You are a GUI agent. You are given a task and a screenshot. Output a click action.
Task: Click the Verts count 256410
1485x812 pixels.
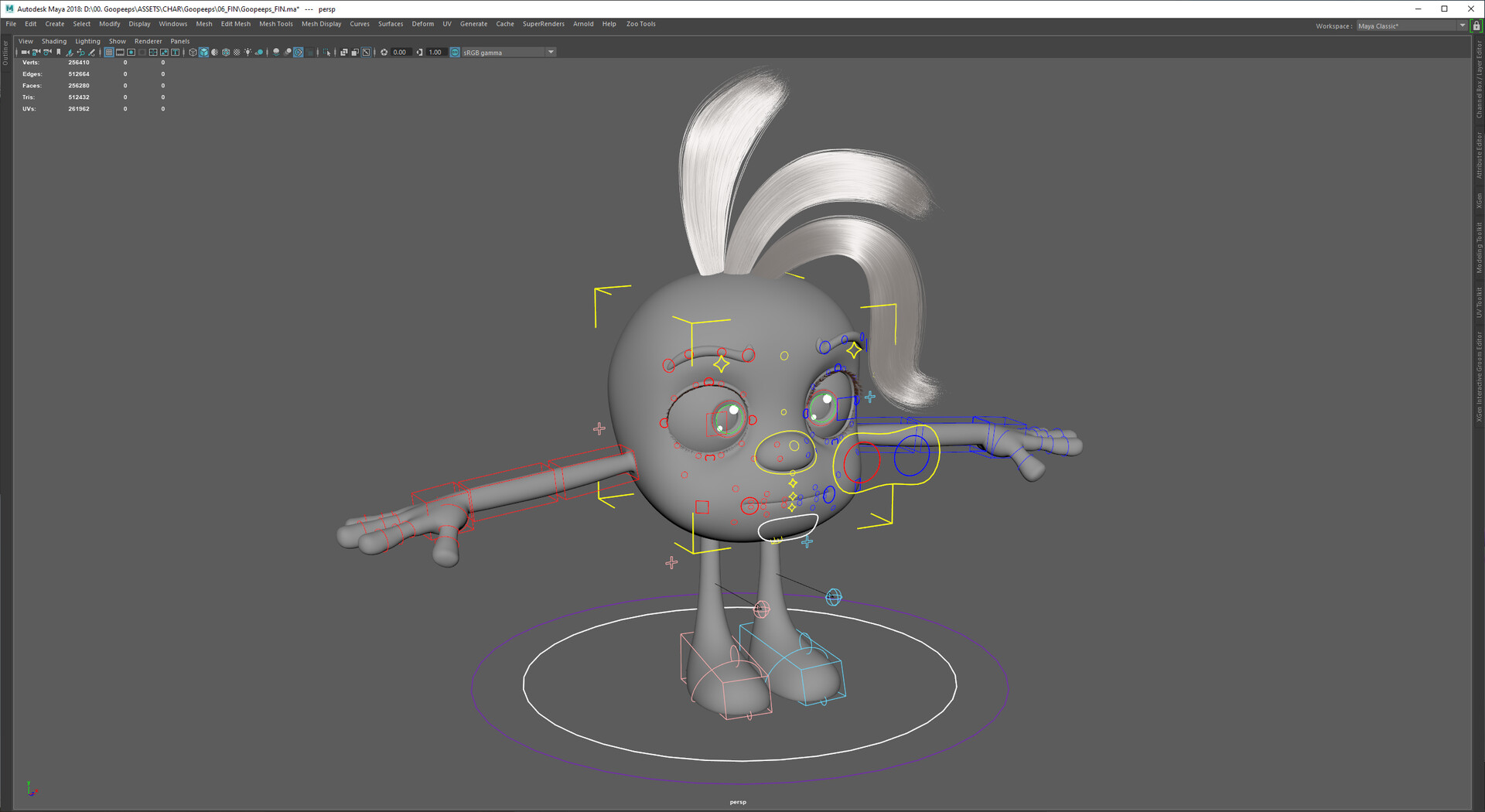pos(79,63)
